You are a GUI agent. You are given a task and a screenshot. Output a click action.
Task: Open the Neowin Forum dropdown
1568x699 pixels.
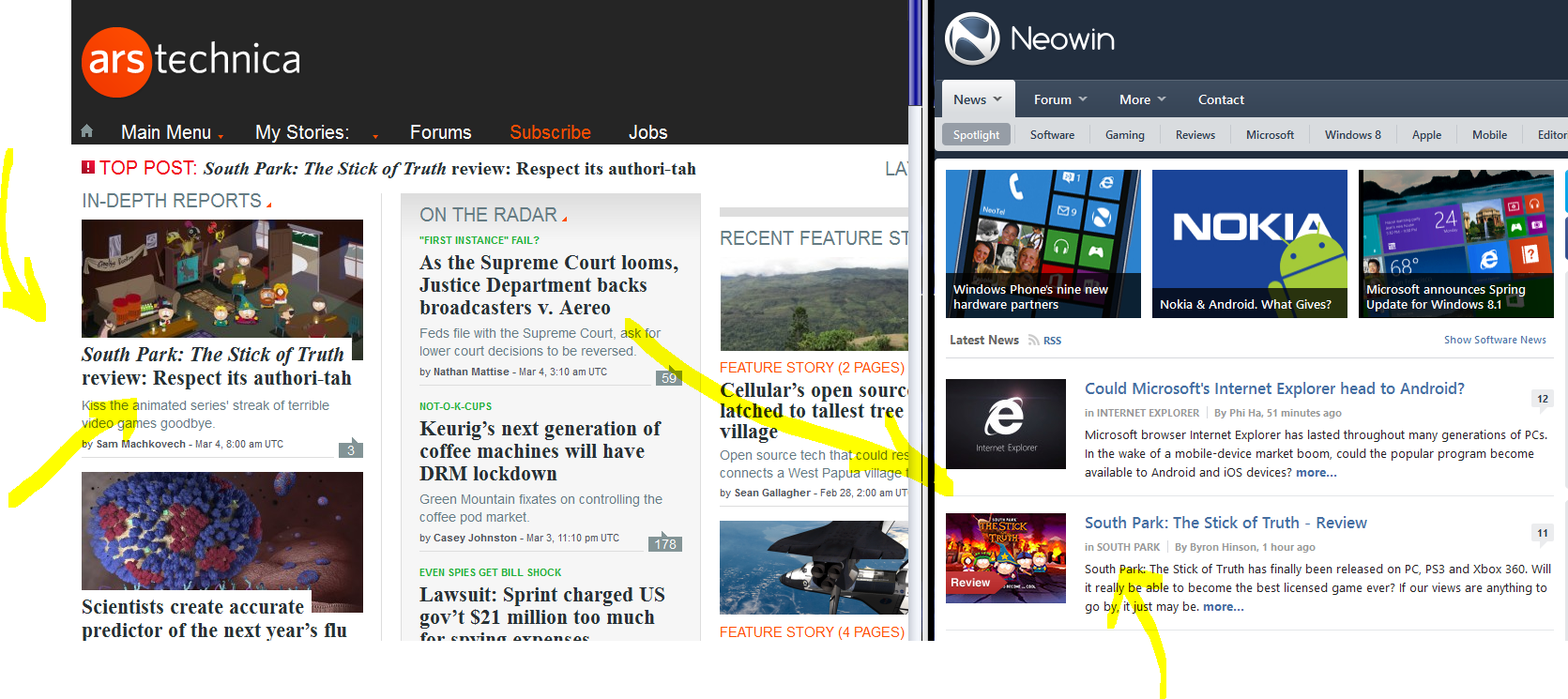coord(1060,99)
